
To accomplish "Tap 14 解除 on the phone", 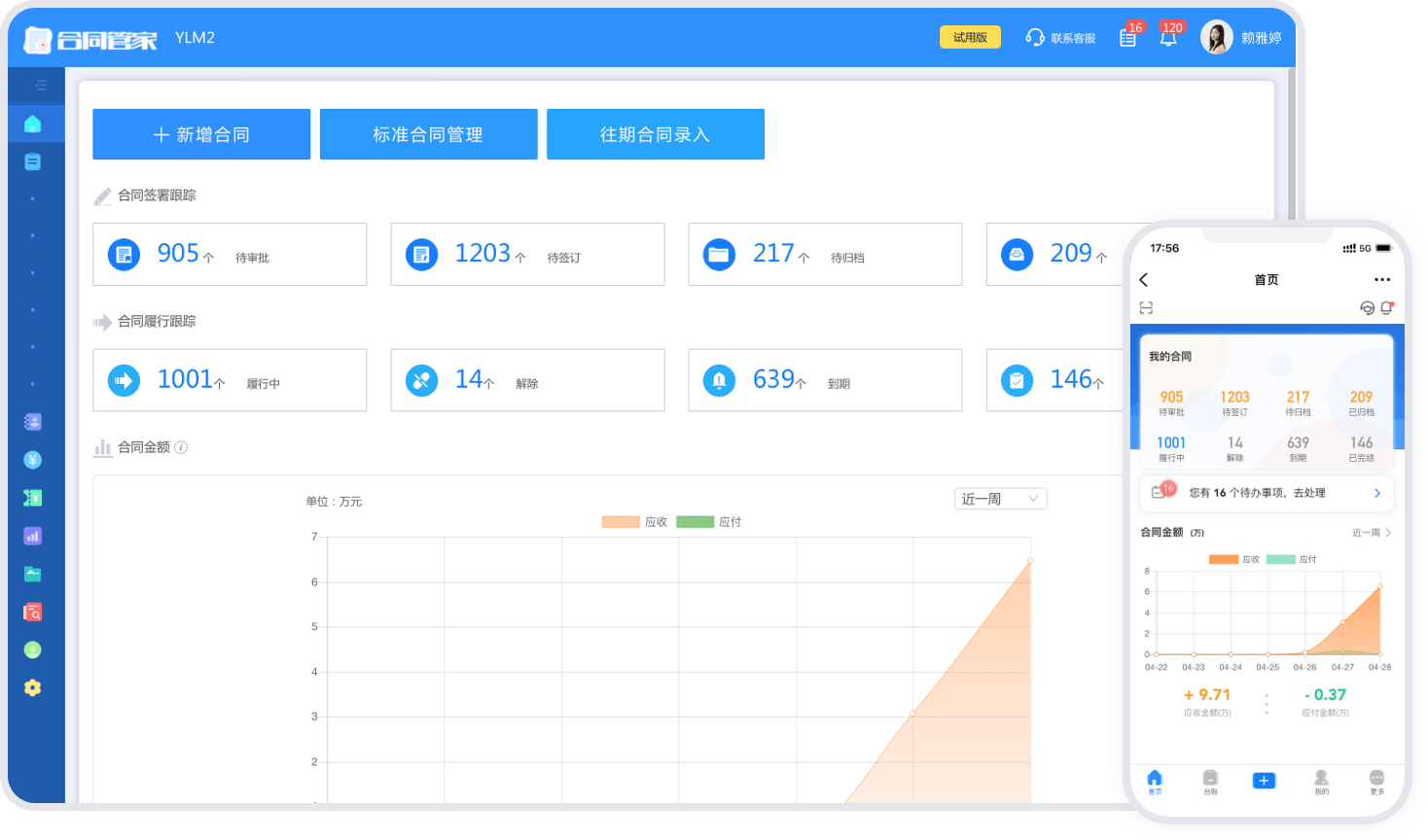I will pos(1234,448).
